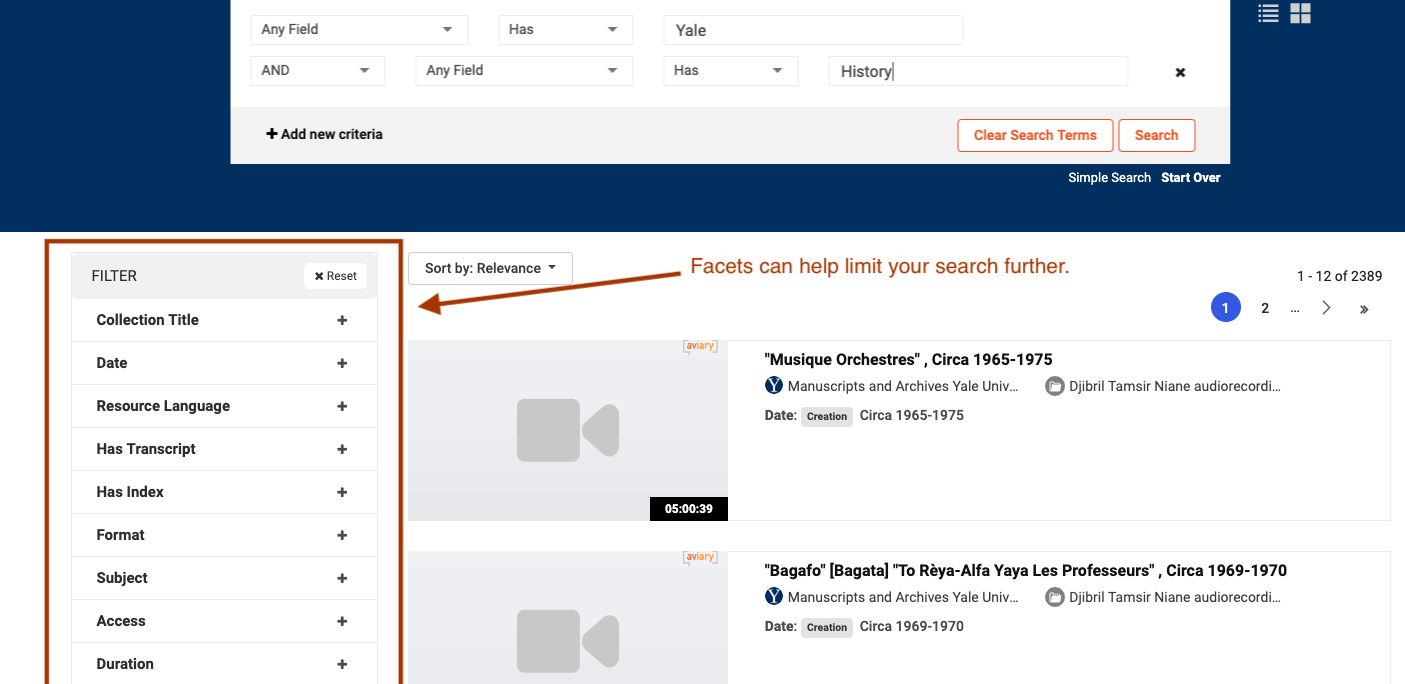Switch to list view icon
Screen dimensions: 1405x684
pyautogui.click(x=1268, y=13)
